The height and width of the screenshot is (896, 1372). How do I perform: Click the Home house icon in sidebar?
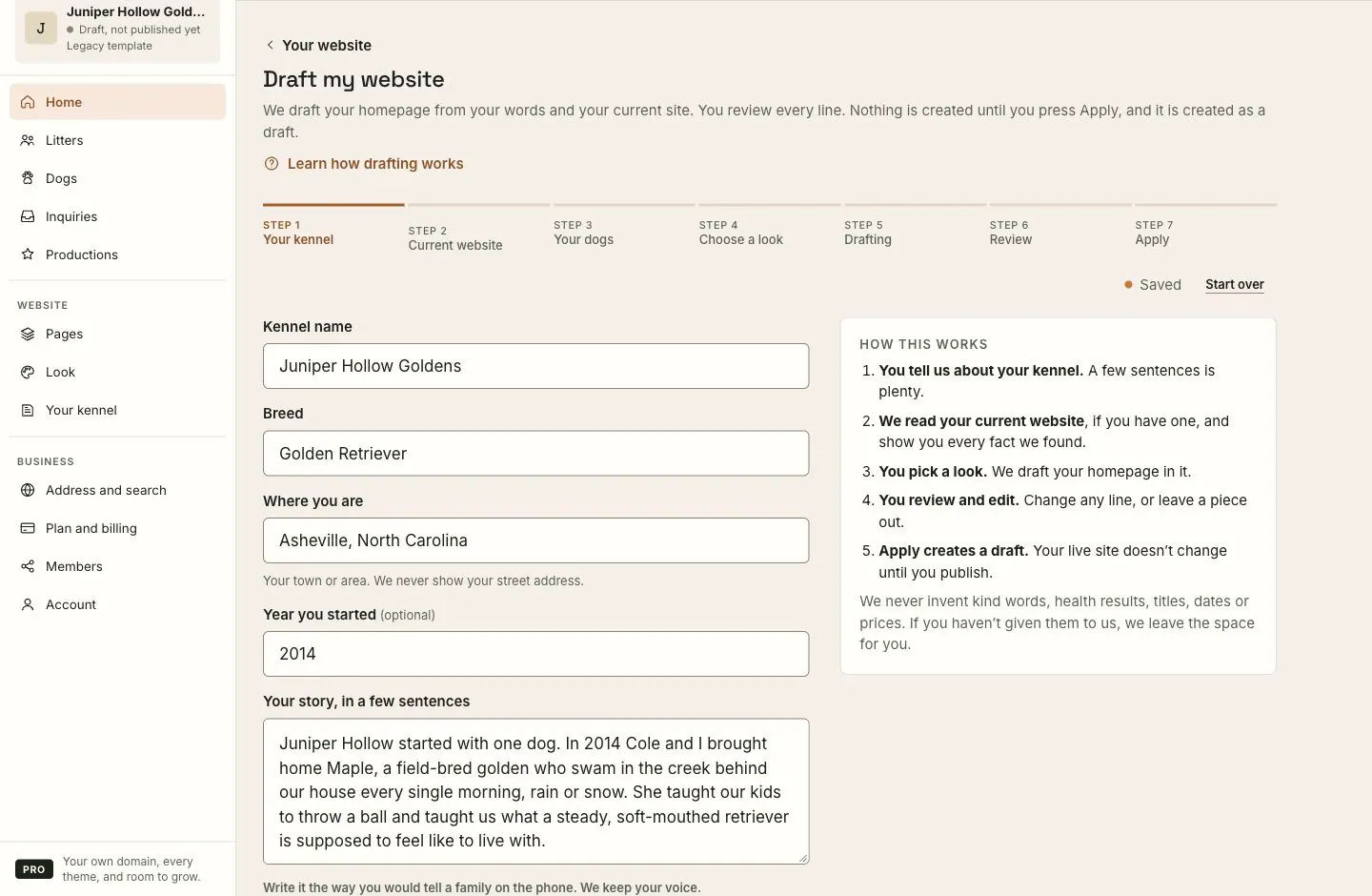click(28, 102)
